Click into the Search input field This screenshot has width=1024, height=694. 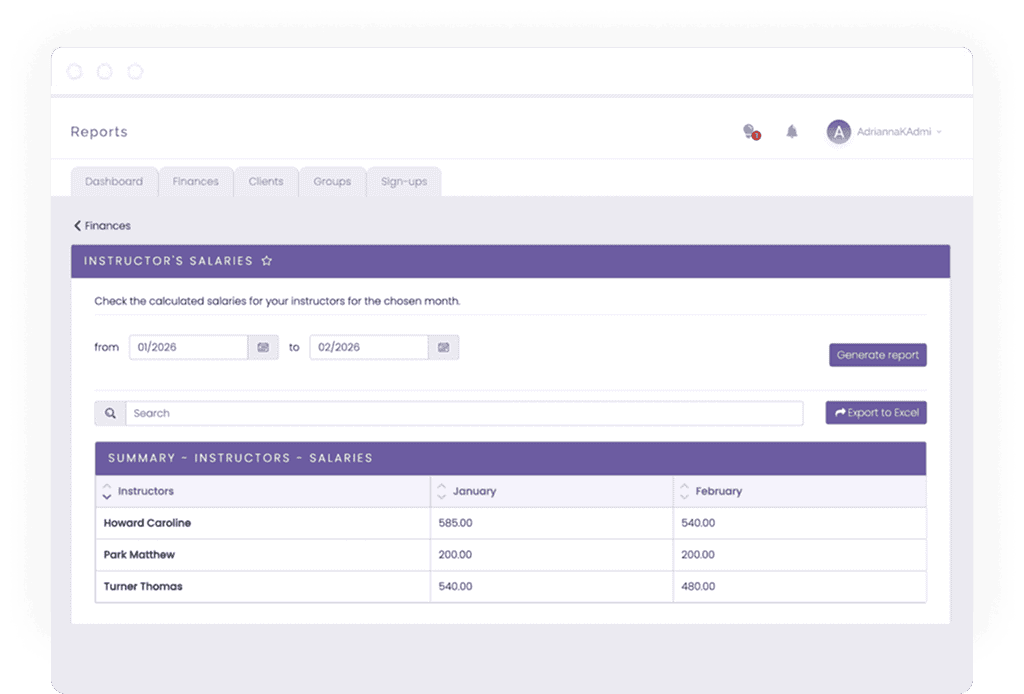464,413
